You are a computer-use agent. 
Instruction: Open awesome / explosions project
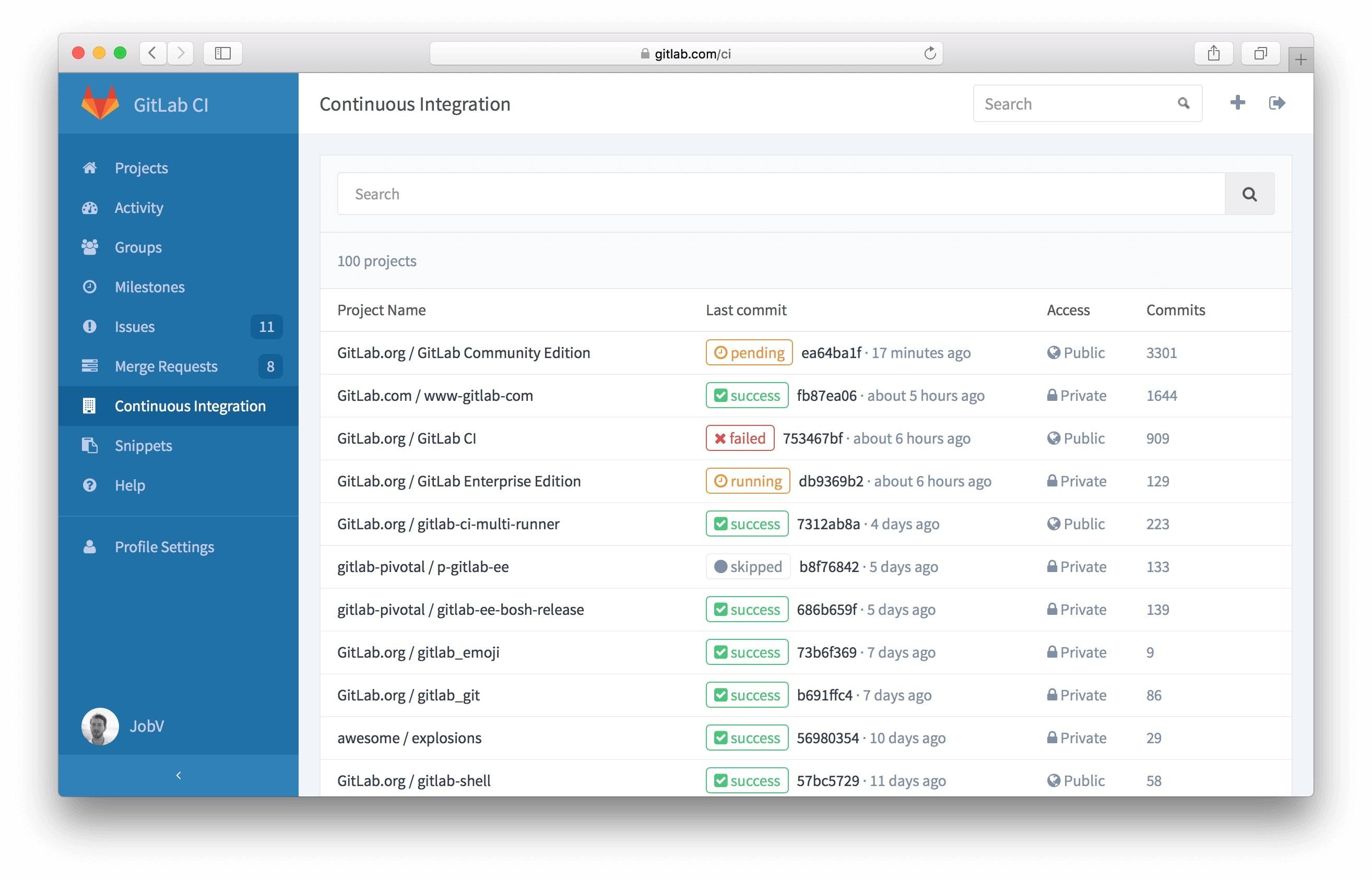pyautogui.click(x=409, y=738)
